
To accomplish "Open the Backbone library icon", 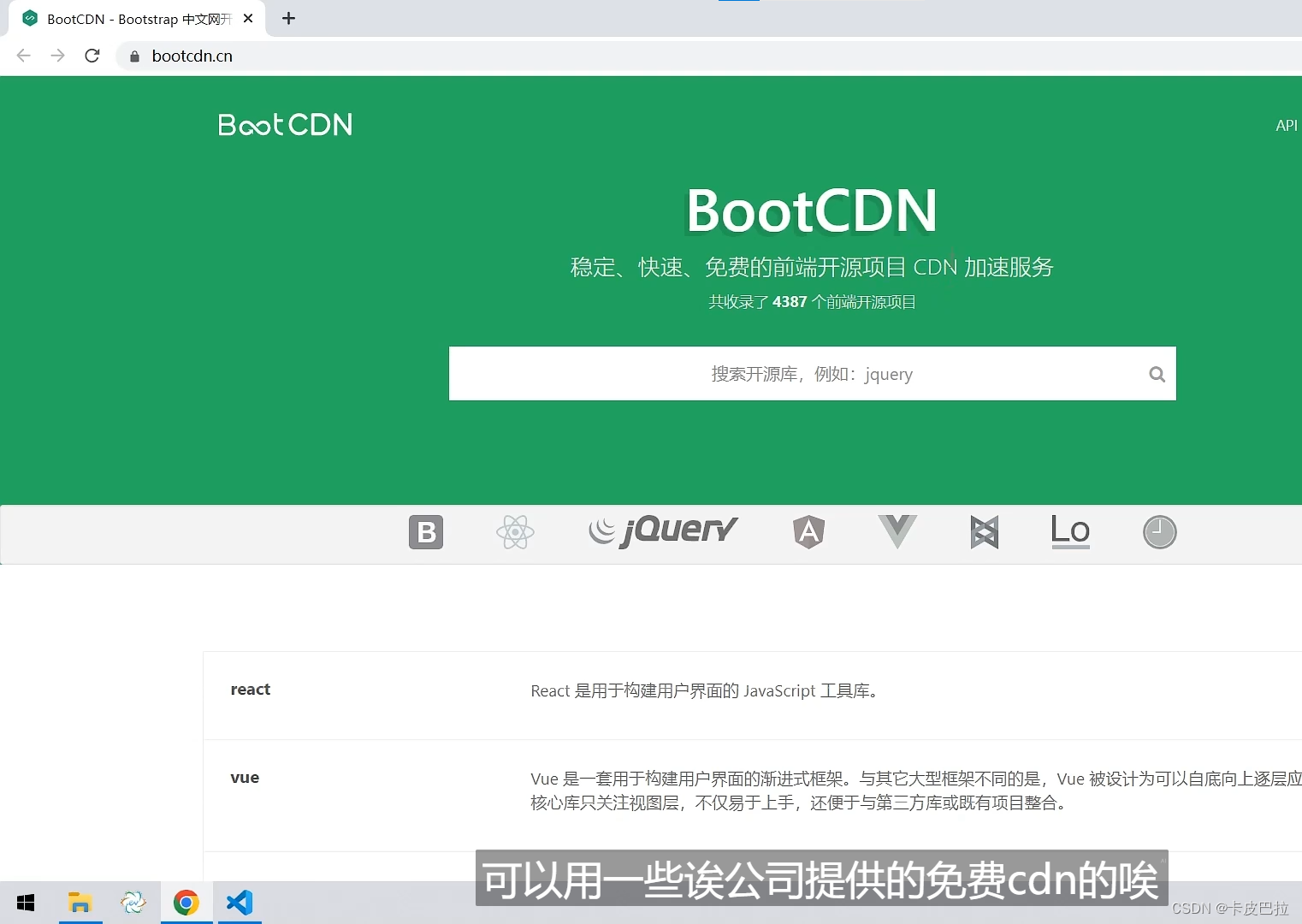I will (985, 532).
